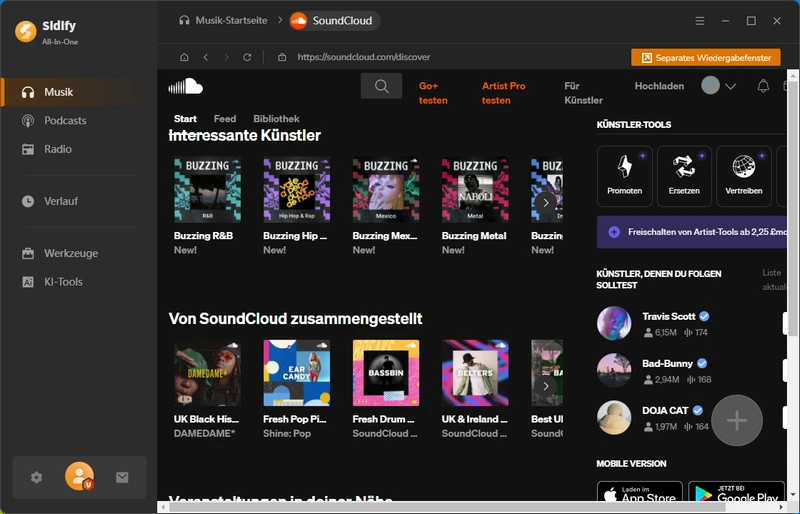Click Artist Pro testen link
800x514 pixels.
coord(504,93)
